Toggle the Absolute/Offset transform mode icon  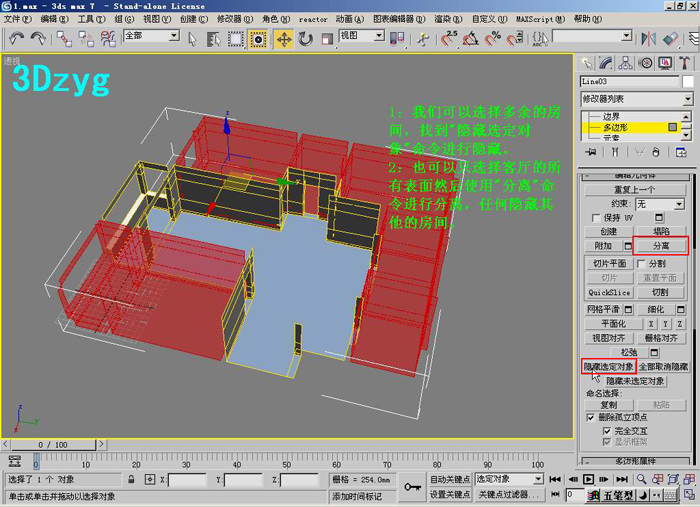coord(150,480)
